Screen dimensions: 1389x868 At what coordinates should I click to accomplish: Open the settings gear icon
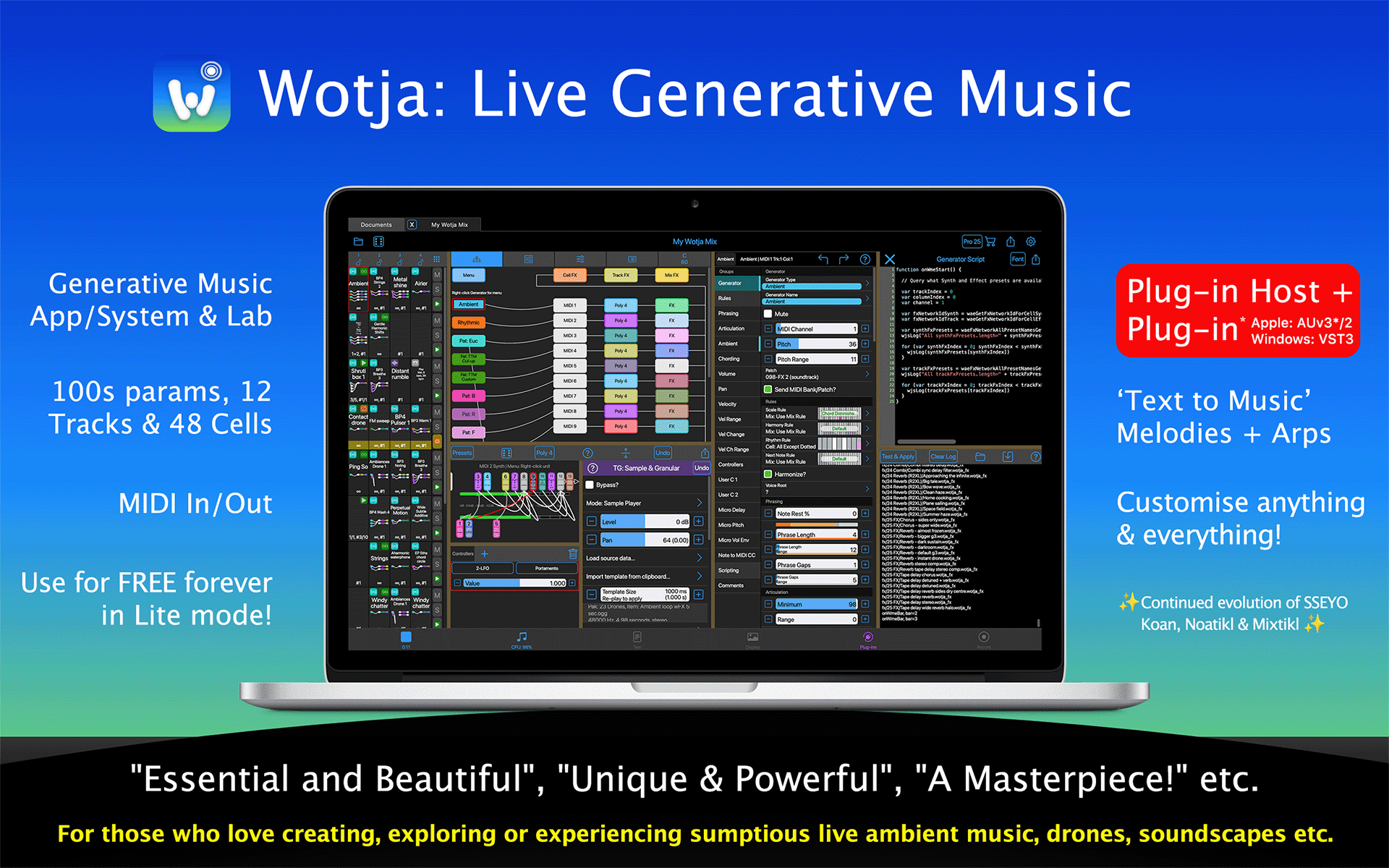click(1031, 242)
